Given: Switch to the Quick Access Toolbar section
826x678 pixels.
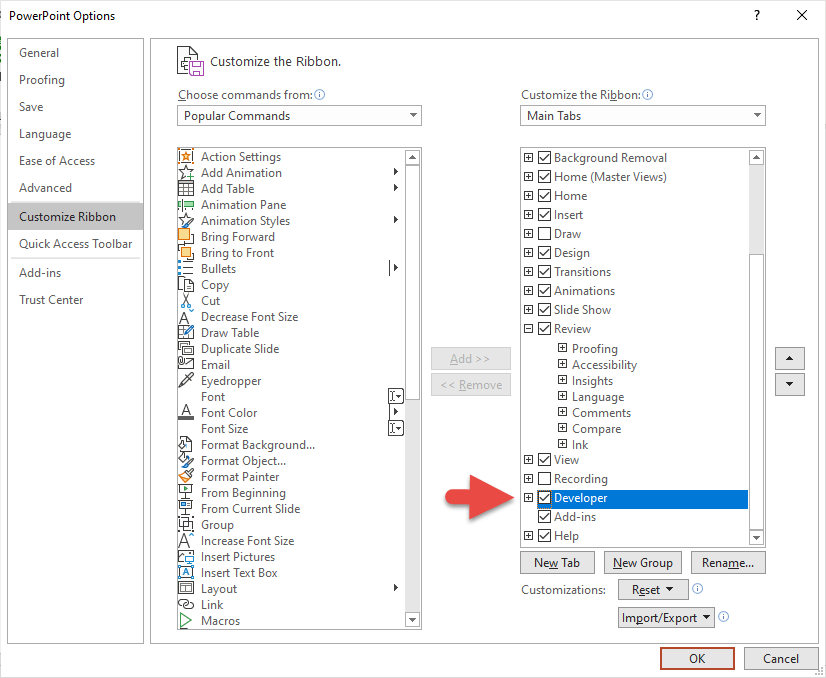Looking at the screenshot, I should click(74, 243).
